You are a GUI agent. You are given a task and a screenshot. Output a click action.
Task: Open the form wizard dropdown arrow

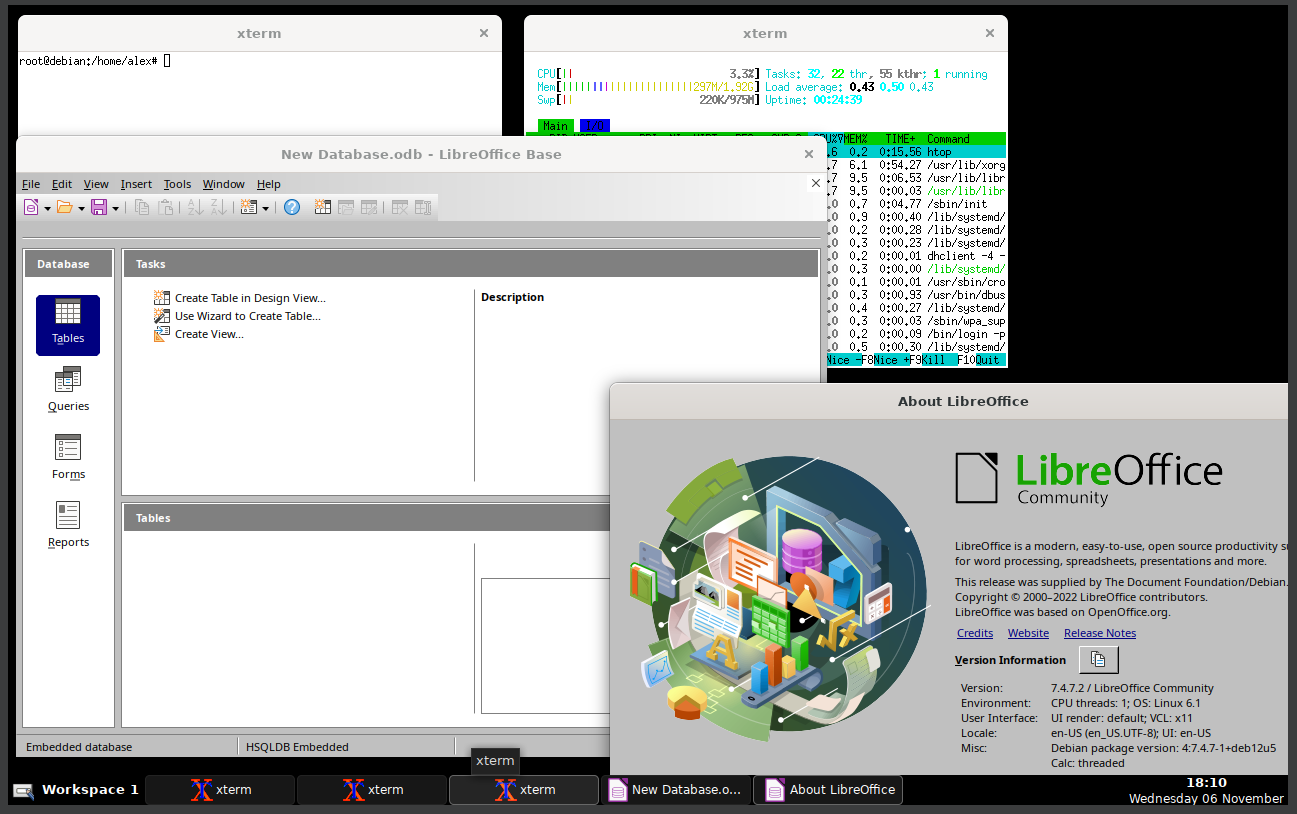[266, 207]
